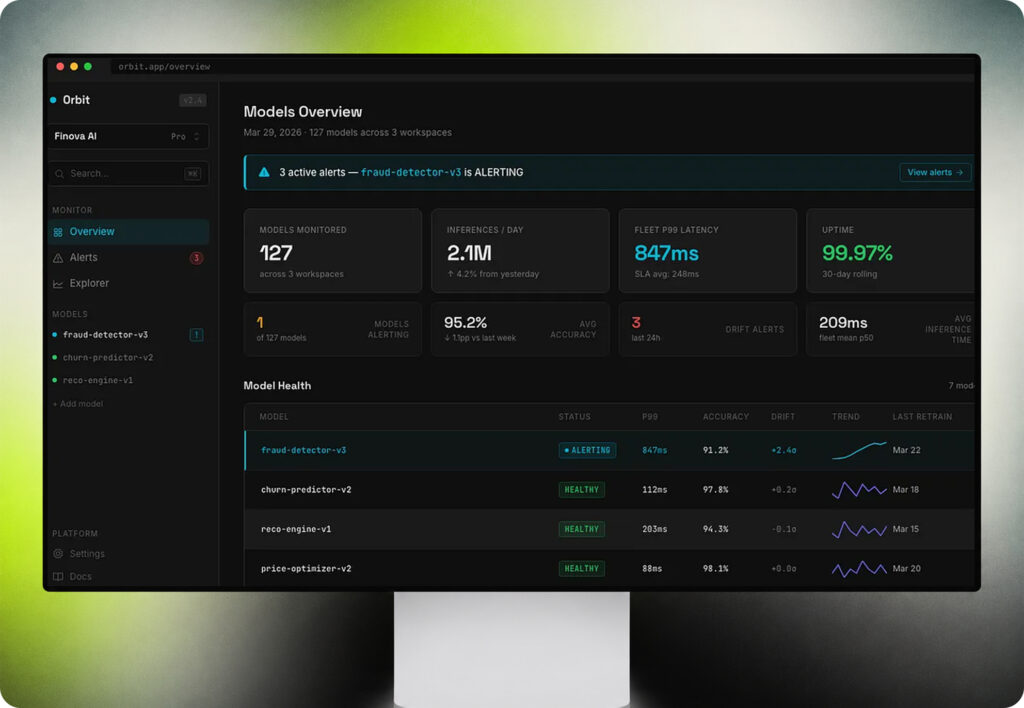Image resolution: width=1024 pixels, height=708 pixels.
Task: Click the View alerts button
Action: [x=935, y=172]
